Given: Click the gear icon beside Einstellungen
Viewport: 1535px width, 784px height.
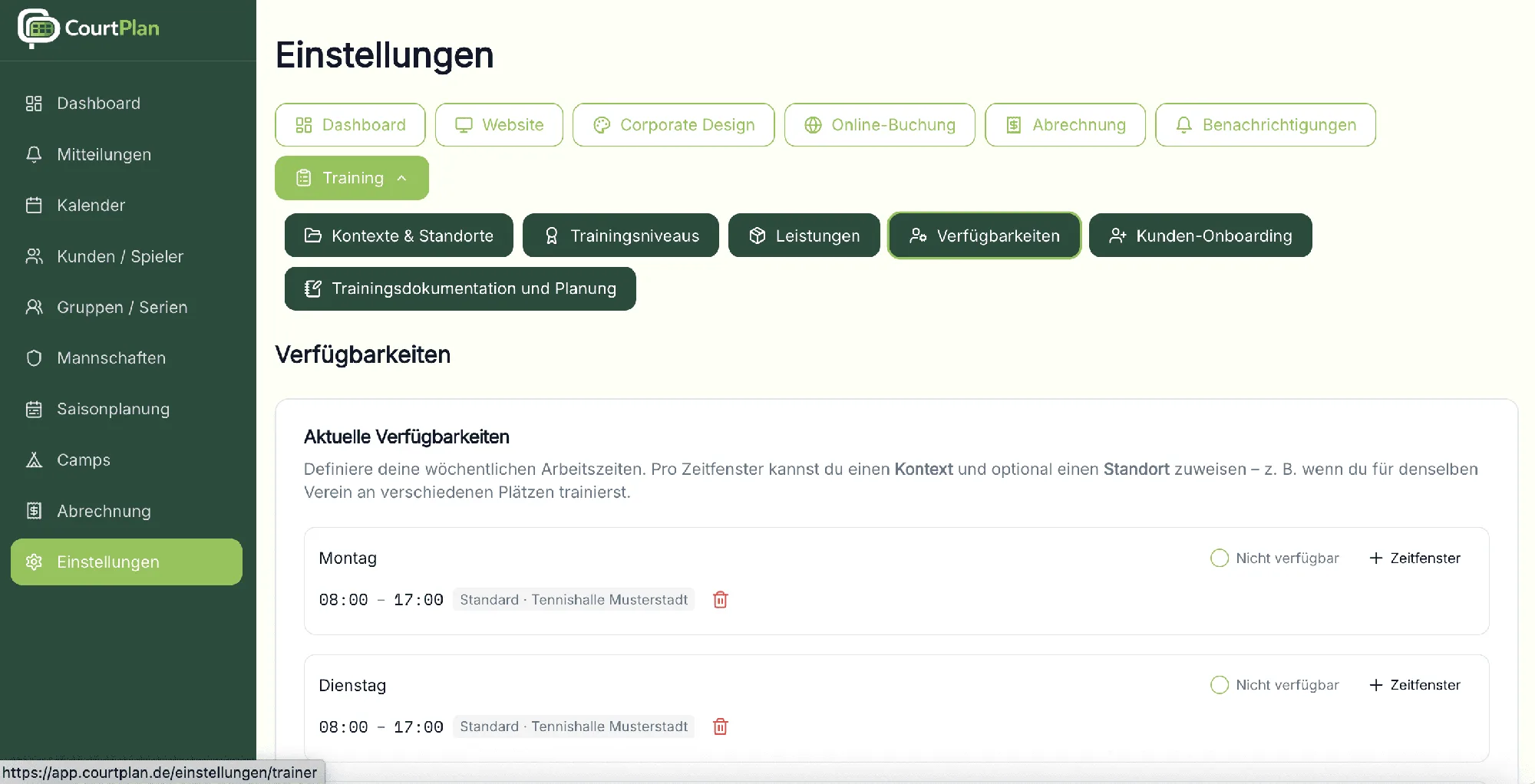Looking at the screenshot, I should [x=34, y=562].
